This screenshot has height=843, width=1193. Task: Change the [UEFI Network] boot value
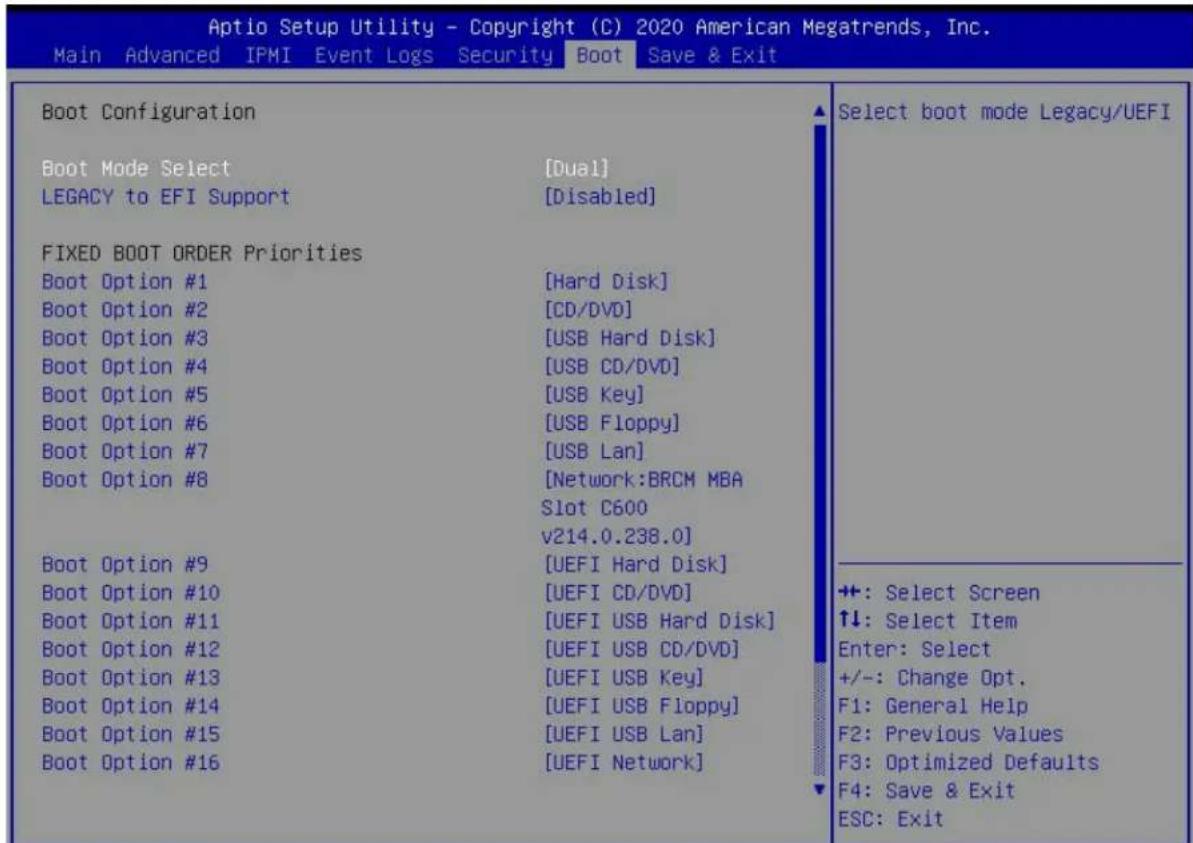coord(623,762)
